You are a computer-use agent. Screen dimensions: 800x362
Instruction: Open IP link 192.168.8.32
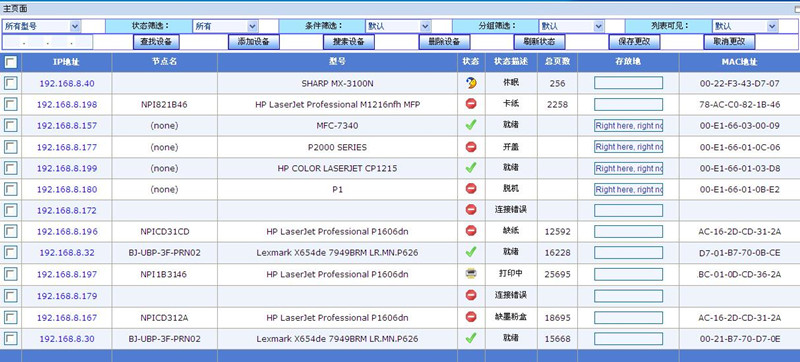[67, 253]
